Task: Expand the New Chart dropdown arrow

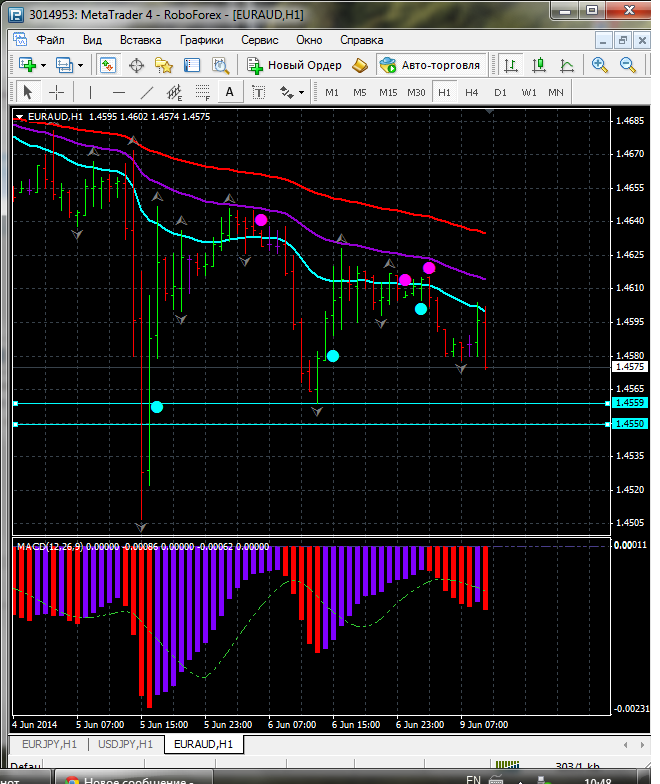Action: [44, 66]
